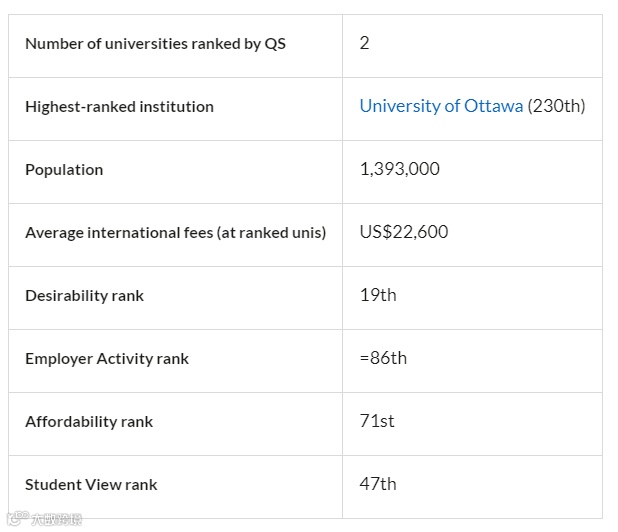This screenshot has height=532, width=618.
Task: Click the US$22,600 fee value
Action: (404, 232)
